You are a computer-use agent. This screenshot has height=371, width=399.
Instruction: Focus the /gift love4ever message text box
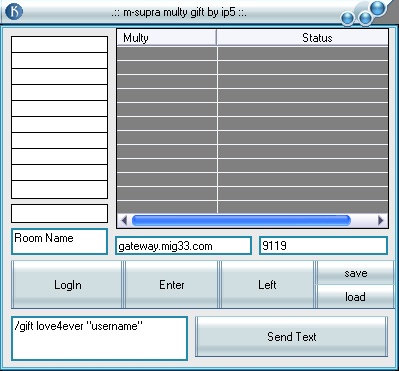coord(99,338)
